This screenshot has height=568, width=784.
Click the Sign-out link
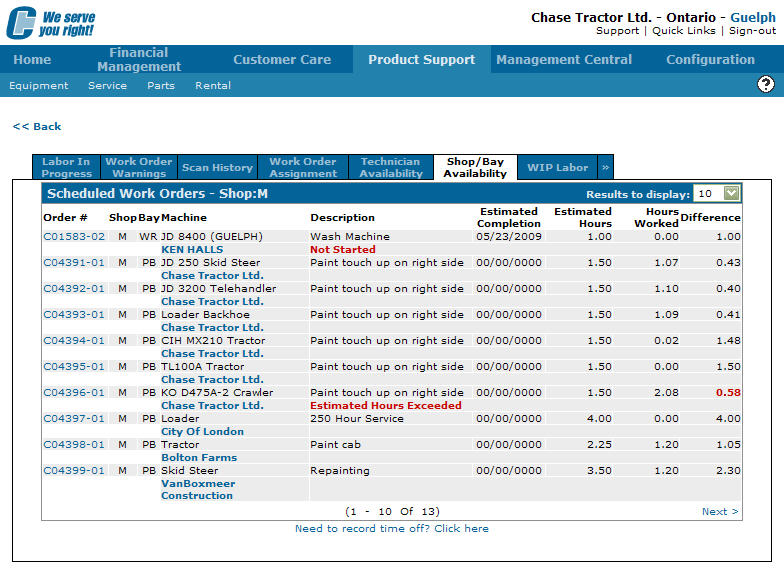click(751, 31)
